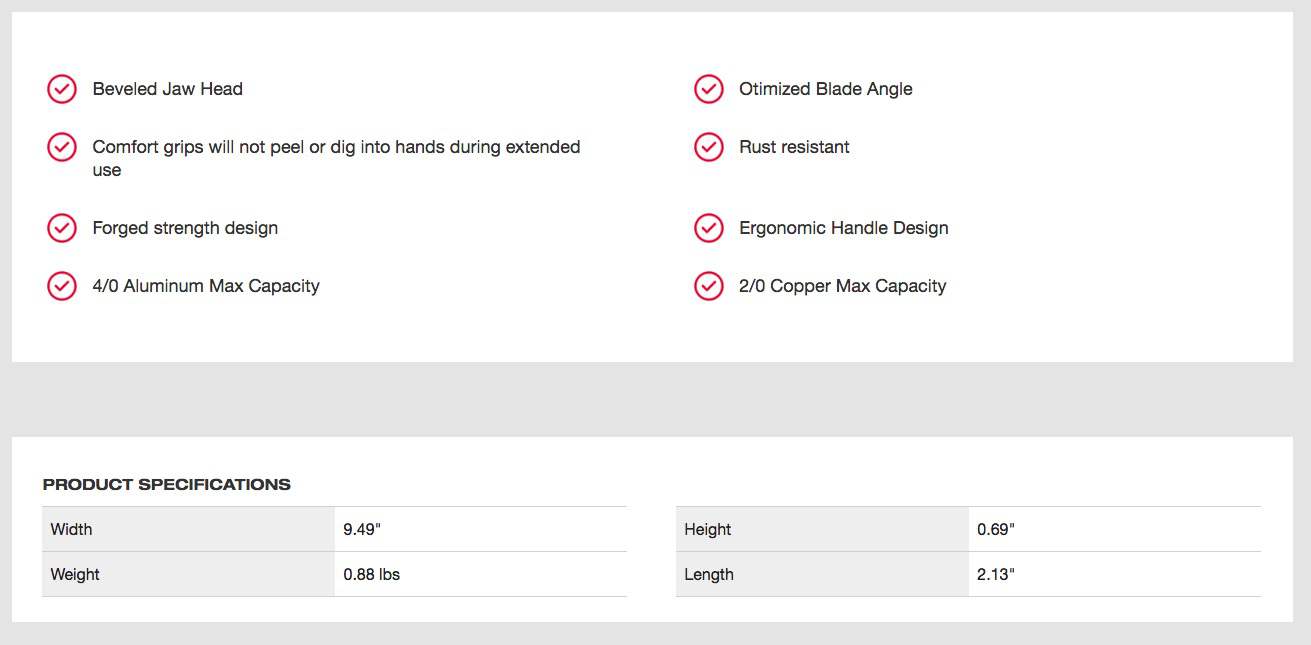Click the Ergonomic Handle Design text
Image resolution: width=1311 pixels, height=645 pixels.
844,228
